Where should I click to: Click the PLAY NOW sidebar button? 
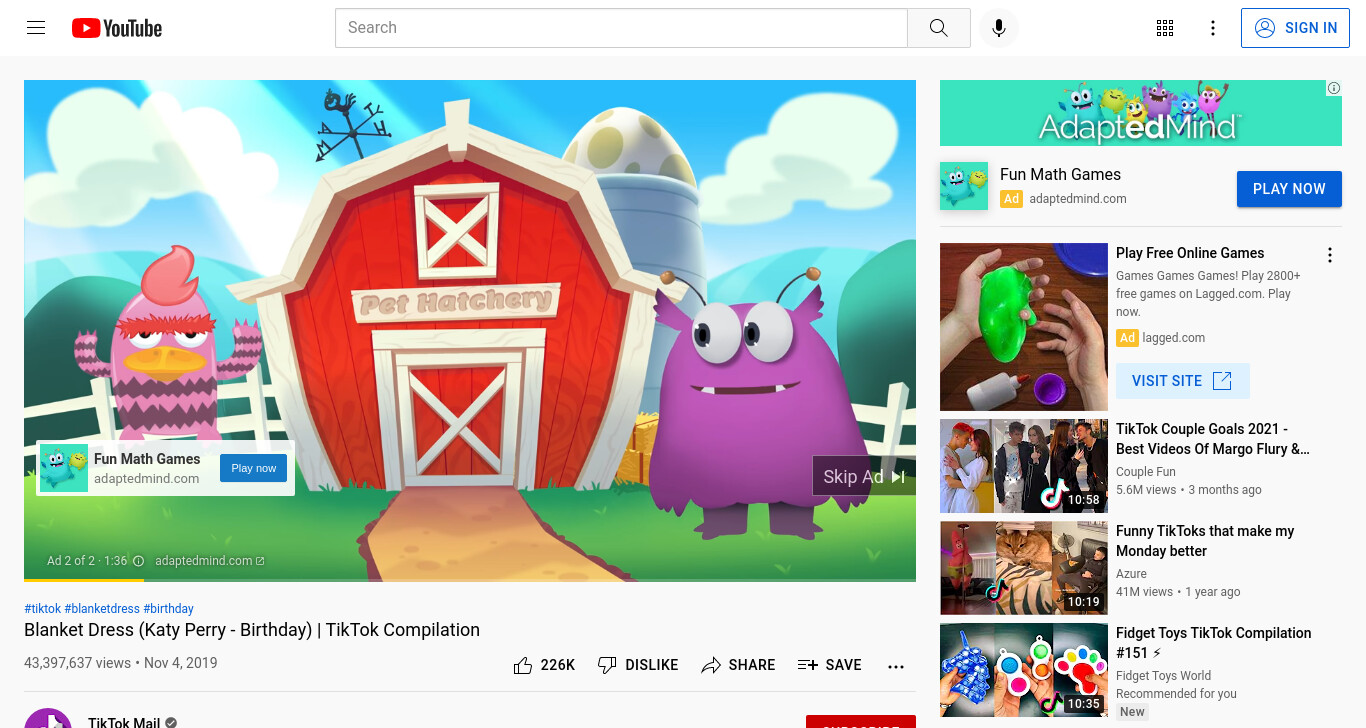[x=1289, y=189]
